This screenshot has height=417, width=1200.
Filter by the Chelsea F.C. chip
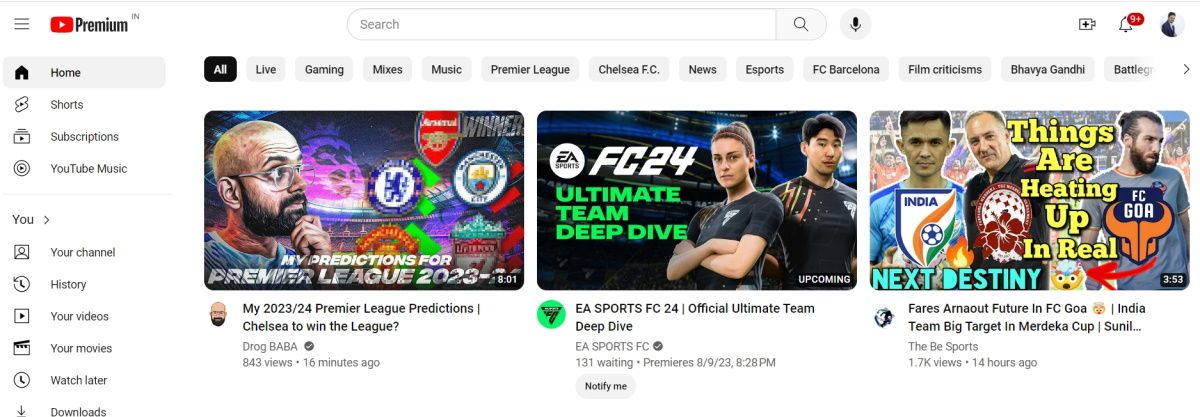[629, 69]
